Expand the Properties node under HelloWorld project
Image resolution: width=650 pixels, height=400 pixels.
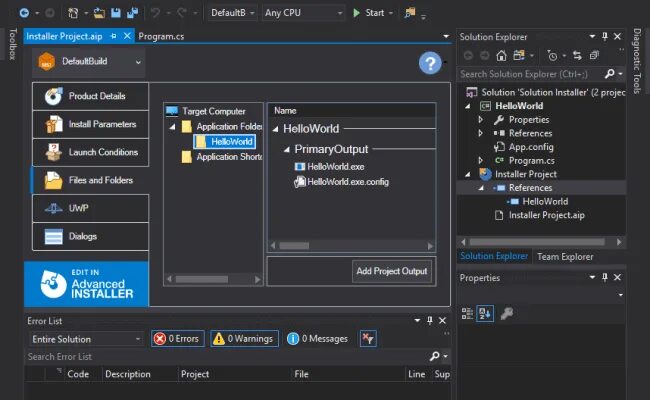(481, 120)
